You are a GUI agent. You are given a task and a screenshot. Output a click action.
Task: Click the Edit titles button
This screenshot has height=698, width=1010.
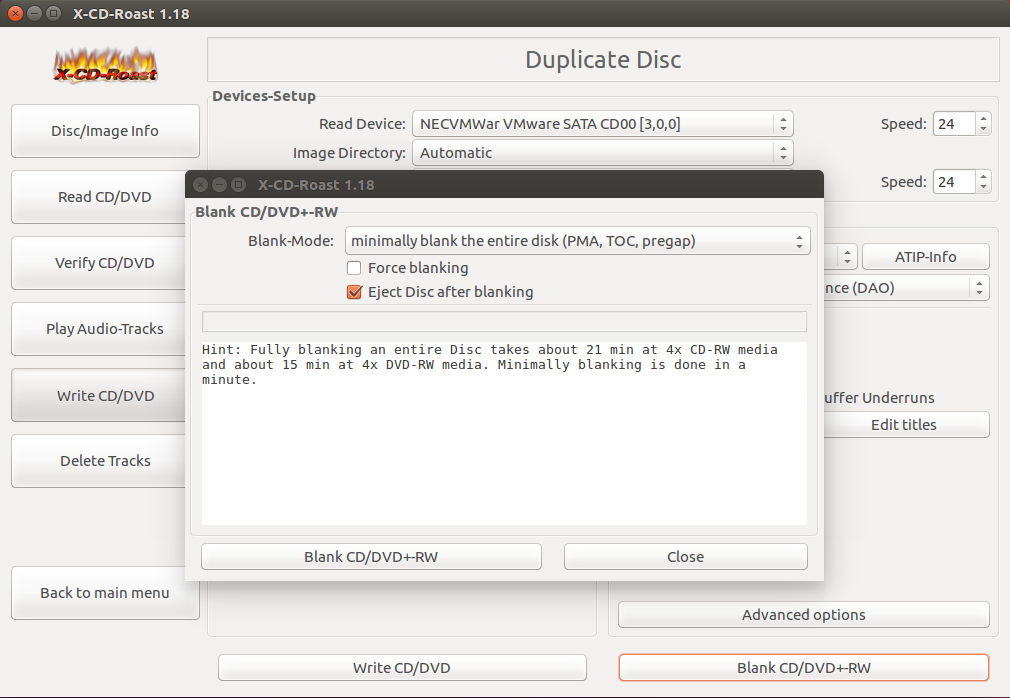907,424
